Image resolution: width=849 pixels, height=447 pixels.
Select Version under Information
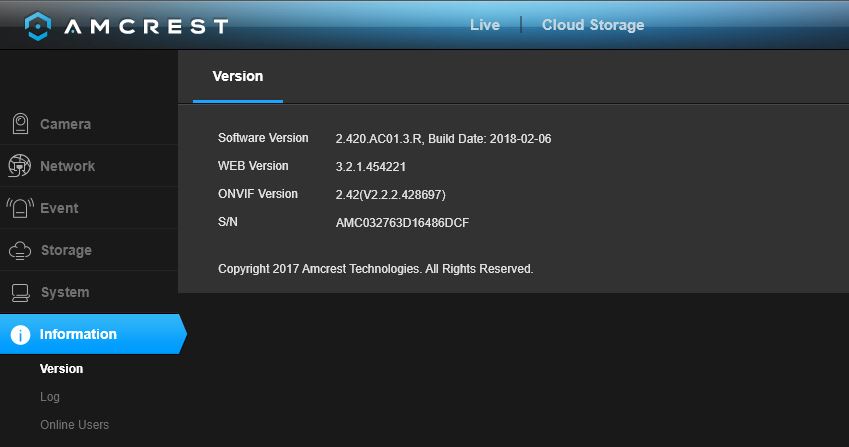pos(62,369)
